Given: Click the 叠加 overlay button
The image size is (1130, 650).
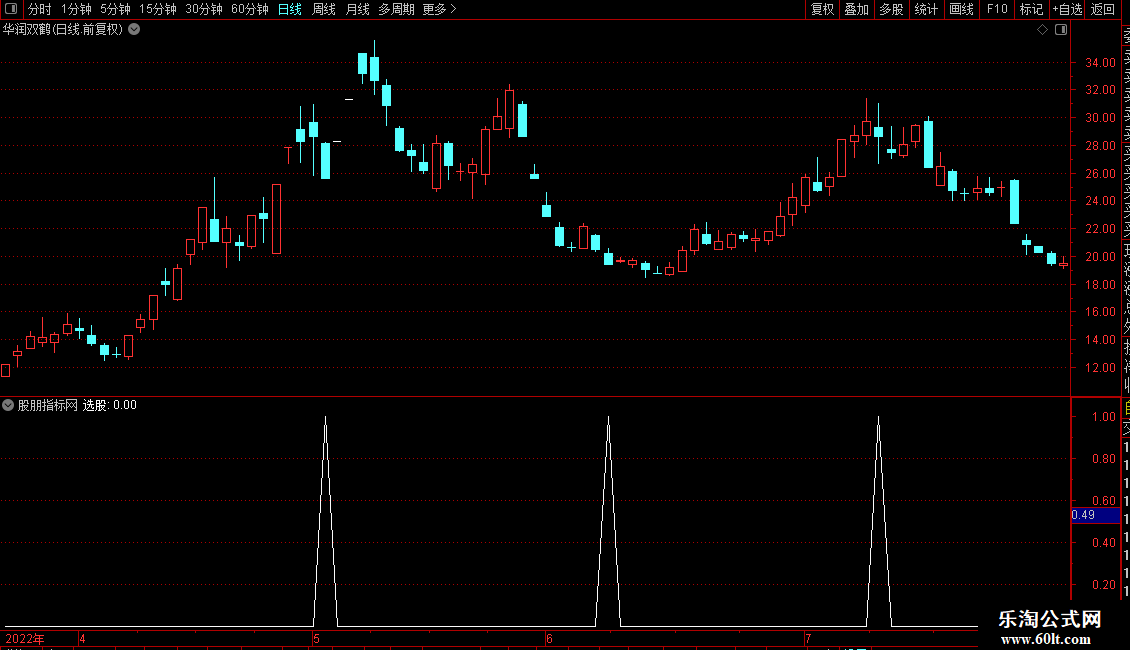Looking at the screenshot, I should pyautogui.click(x=857, y=9).
